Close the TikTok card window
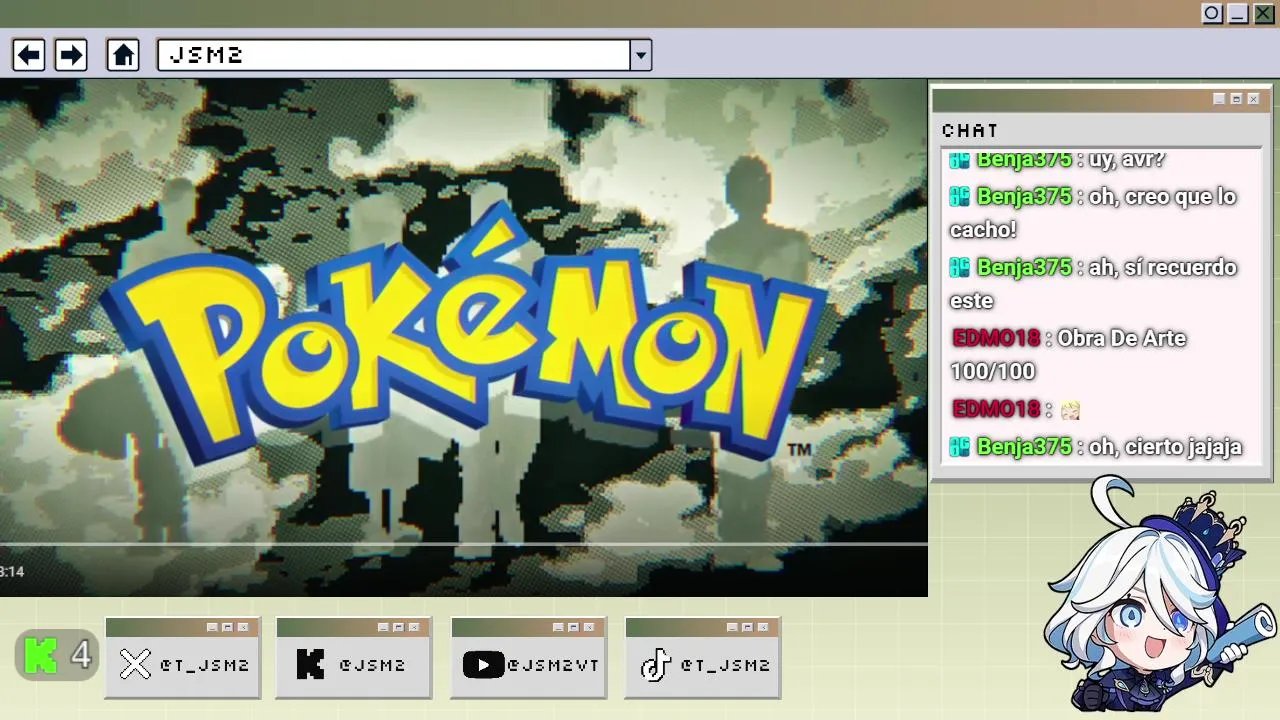The height and width of the screenshot is (720, 1280). pyautogui.click(x=763, y=627)
